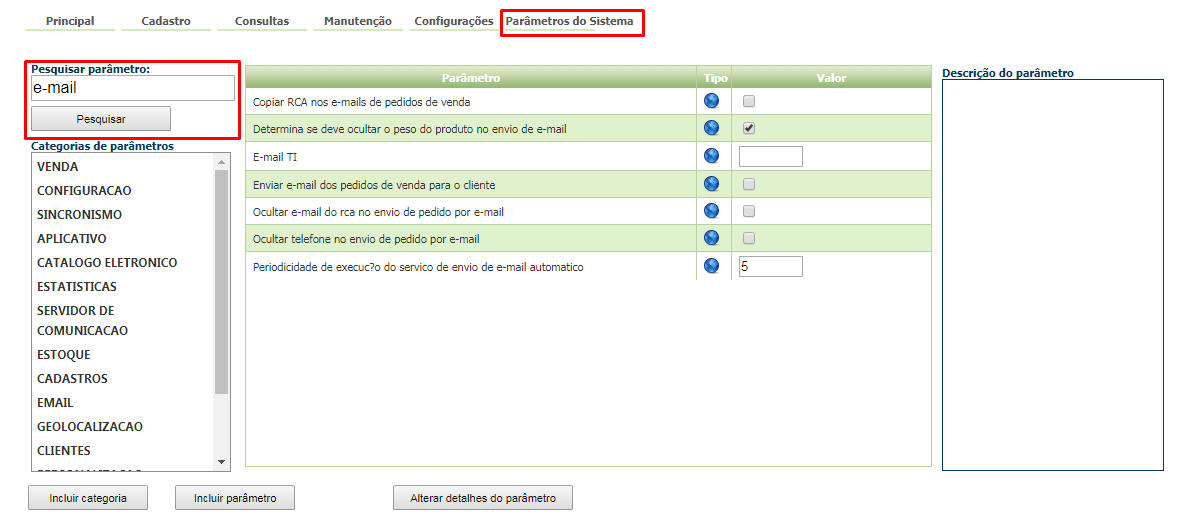The height and width of the screenshot is (520, 1199).
Task: Enable Copiar RCA nos e-mails checkbox
Action: point(749,101)
